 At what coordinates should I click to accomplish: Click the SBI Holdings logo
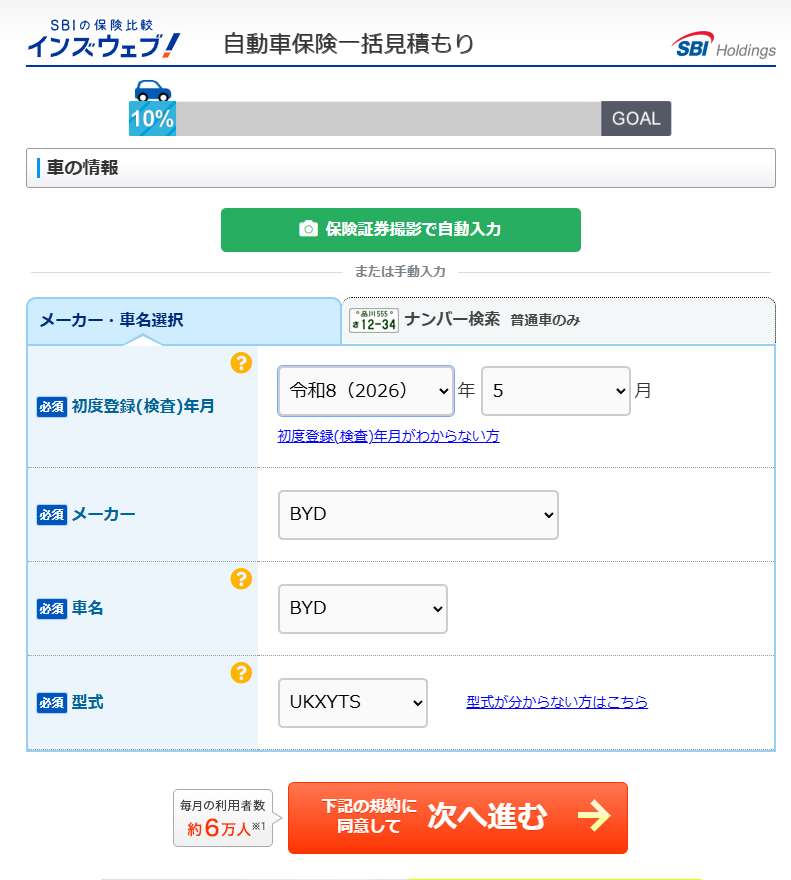tap(723, 45)
